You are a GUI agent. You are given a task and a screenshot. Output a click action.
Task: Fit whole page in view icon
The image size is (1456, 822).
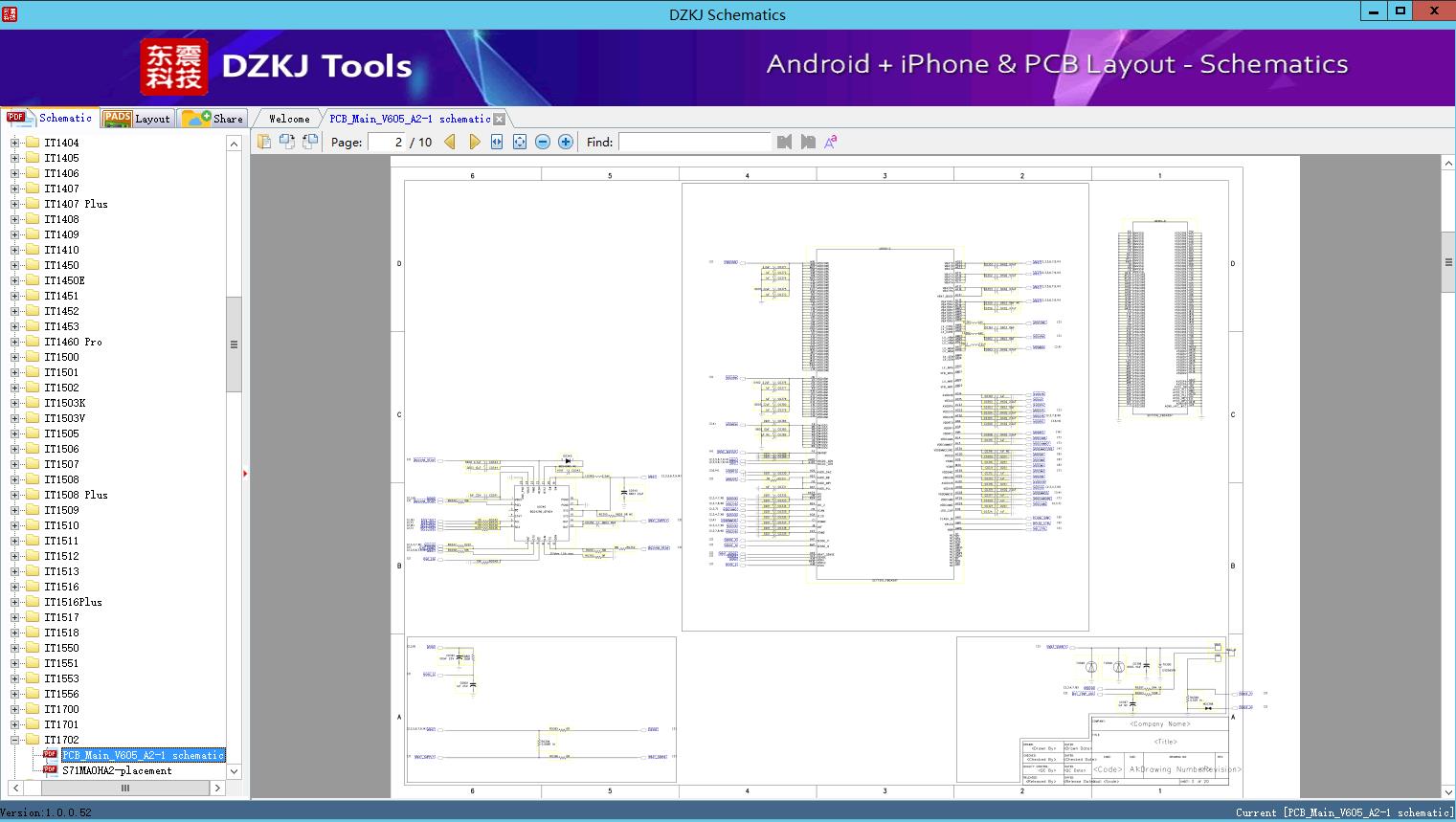click(x=520, y=142)
